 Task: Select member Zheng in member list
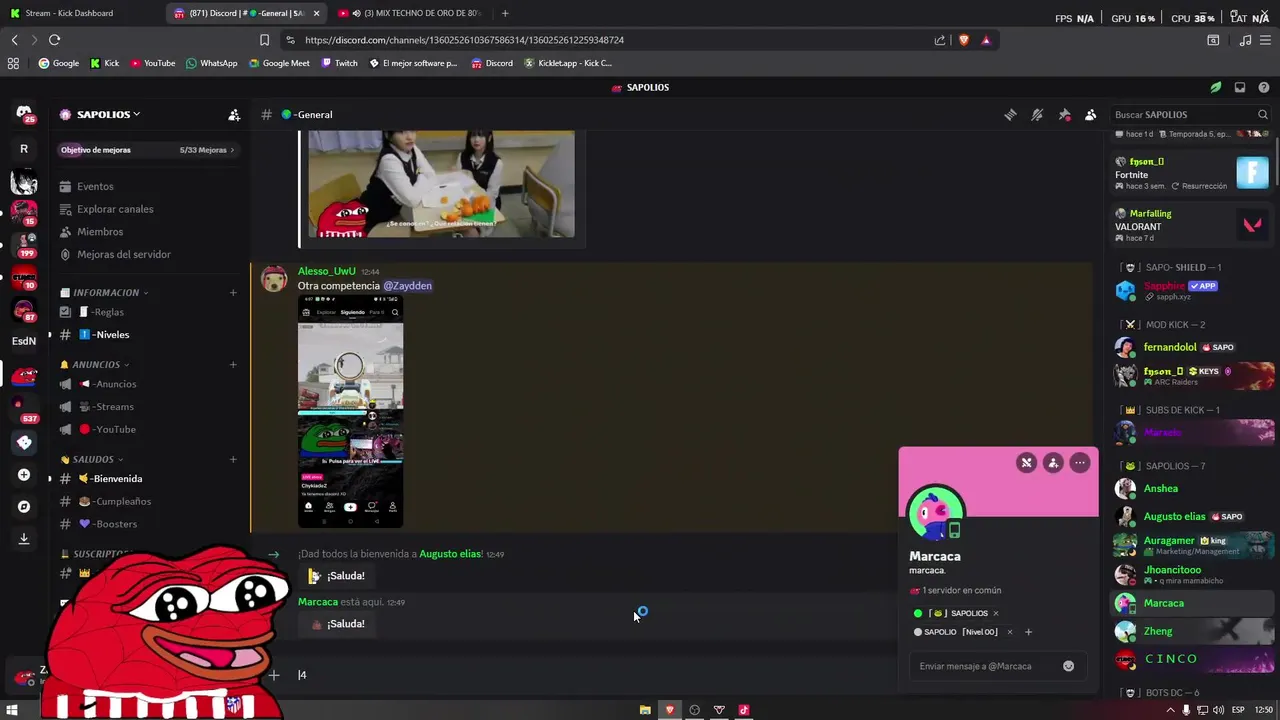click(x=1193, y=631)
